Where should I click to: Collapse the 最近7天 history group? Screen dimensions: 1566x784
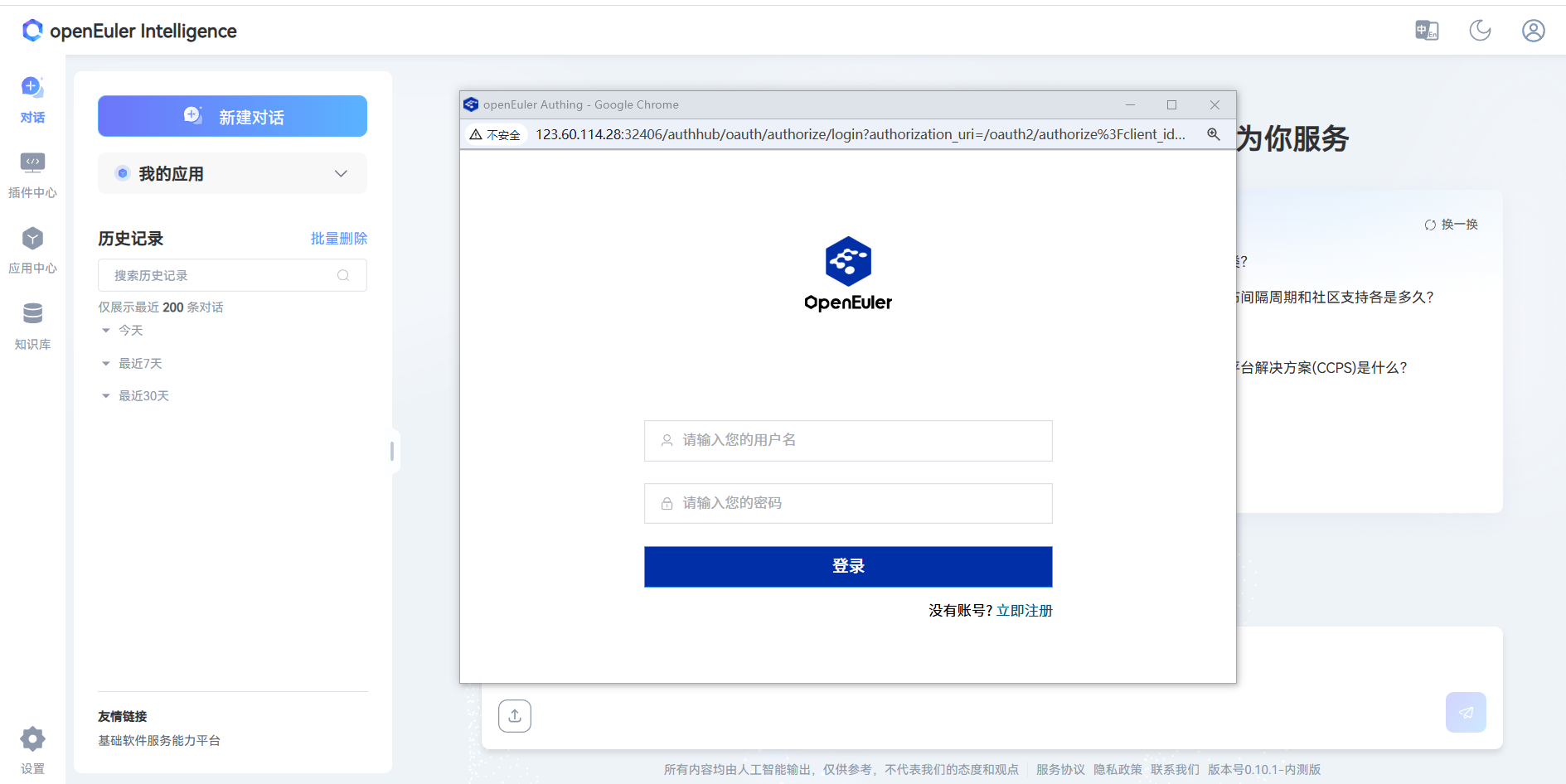[x=131, y=363]
